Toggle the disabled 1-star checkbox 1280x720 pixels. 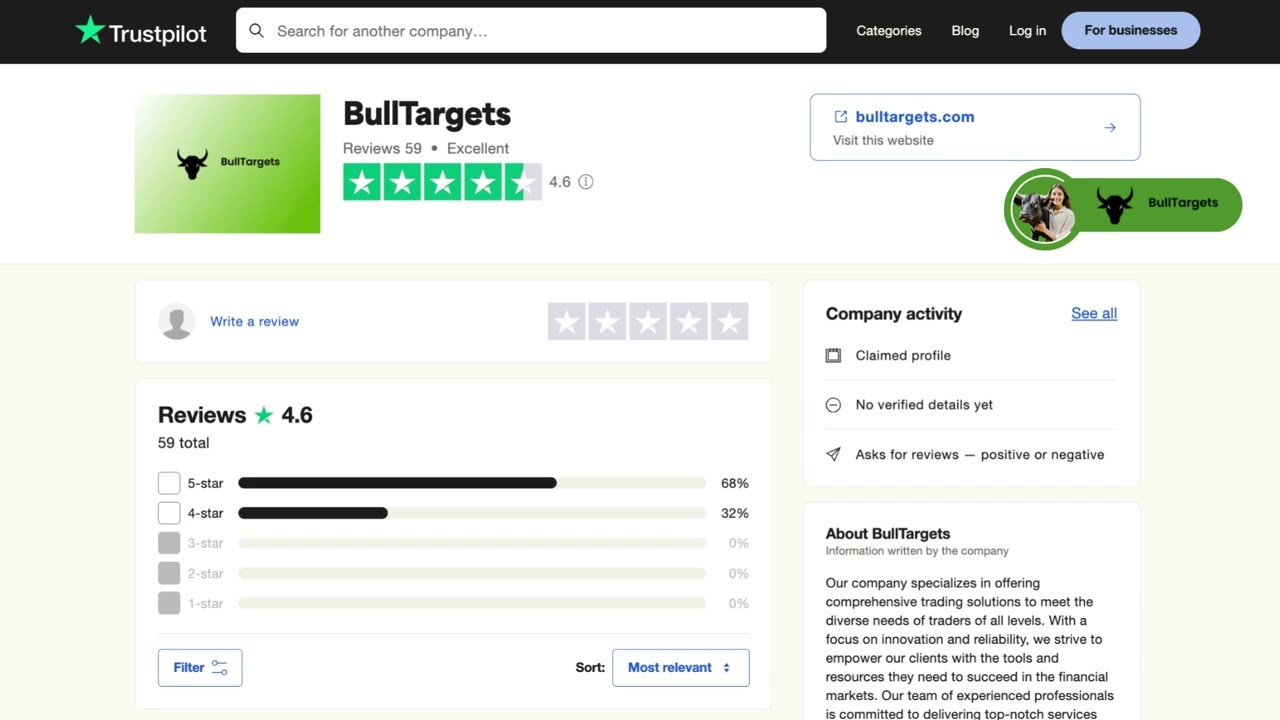coord(169,603)
